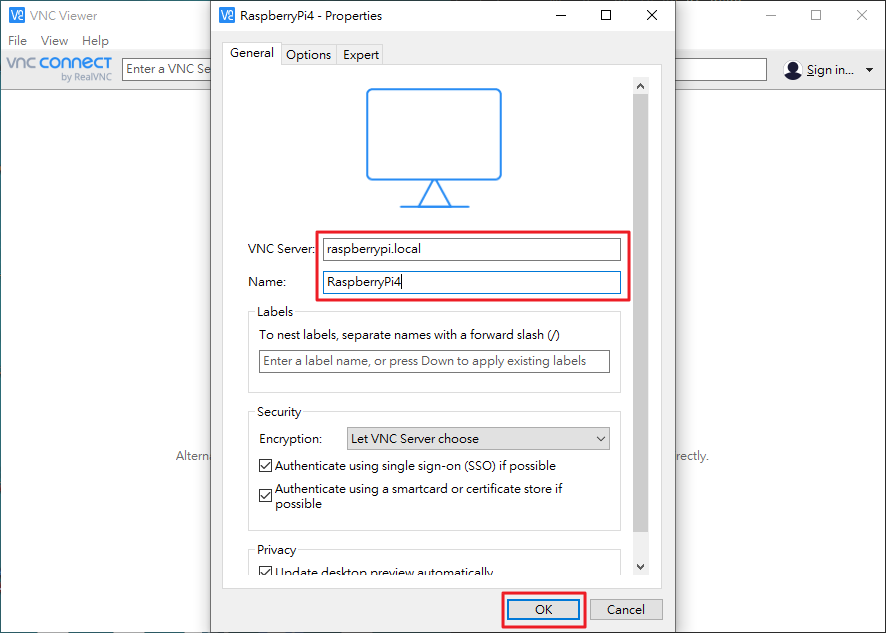886x633 pixels.
Task: Click the scrollbar down arrow in dialog
Action: (x=640, y=566)
